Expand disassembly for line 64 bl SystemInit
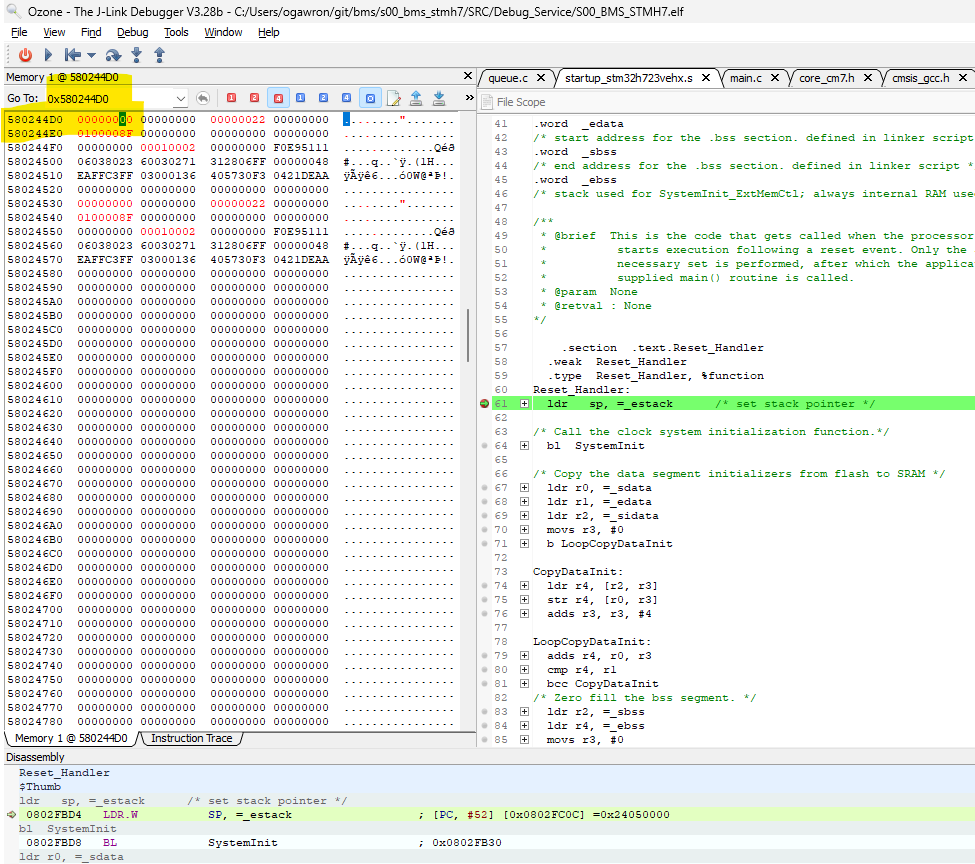Image resolution: width=975 pixels, height=864 pixels. click(524, 446)
